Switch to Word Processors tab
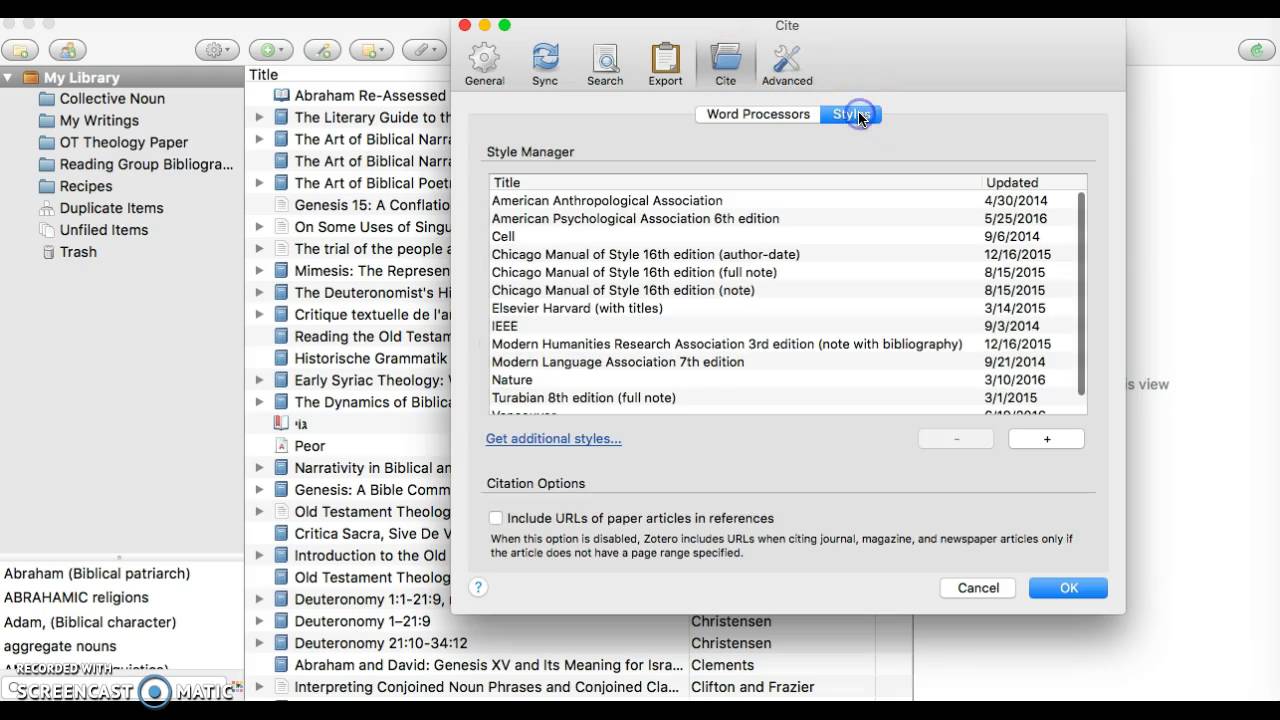 point(758,114)
